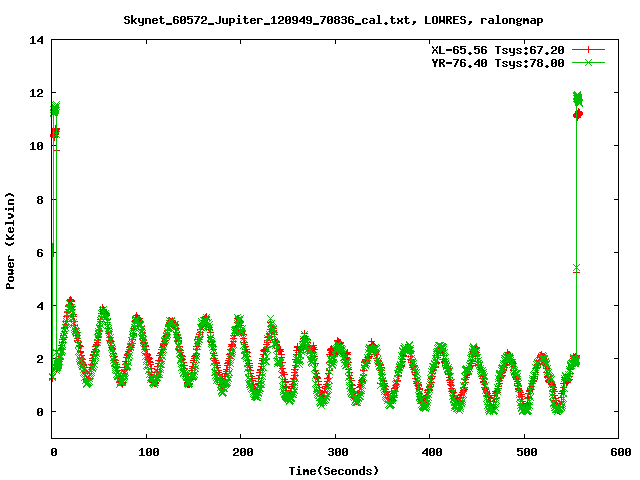Click y-axis tick label 4
The image size is (640, 480).
tap(40, 306)
